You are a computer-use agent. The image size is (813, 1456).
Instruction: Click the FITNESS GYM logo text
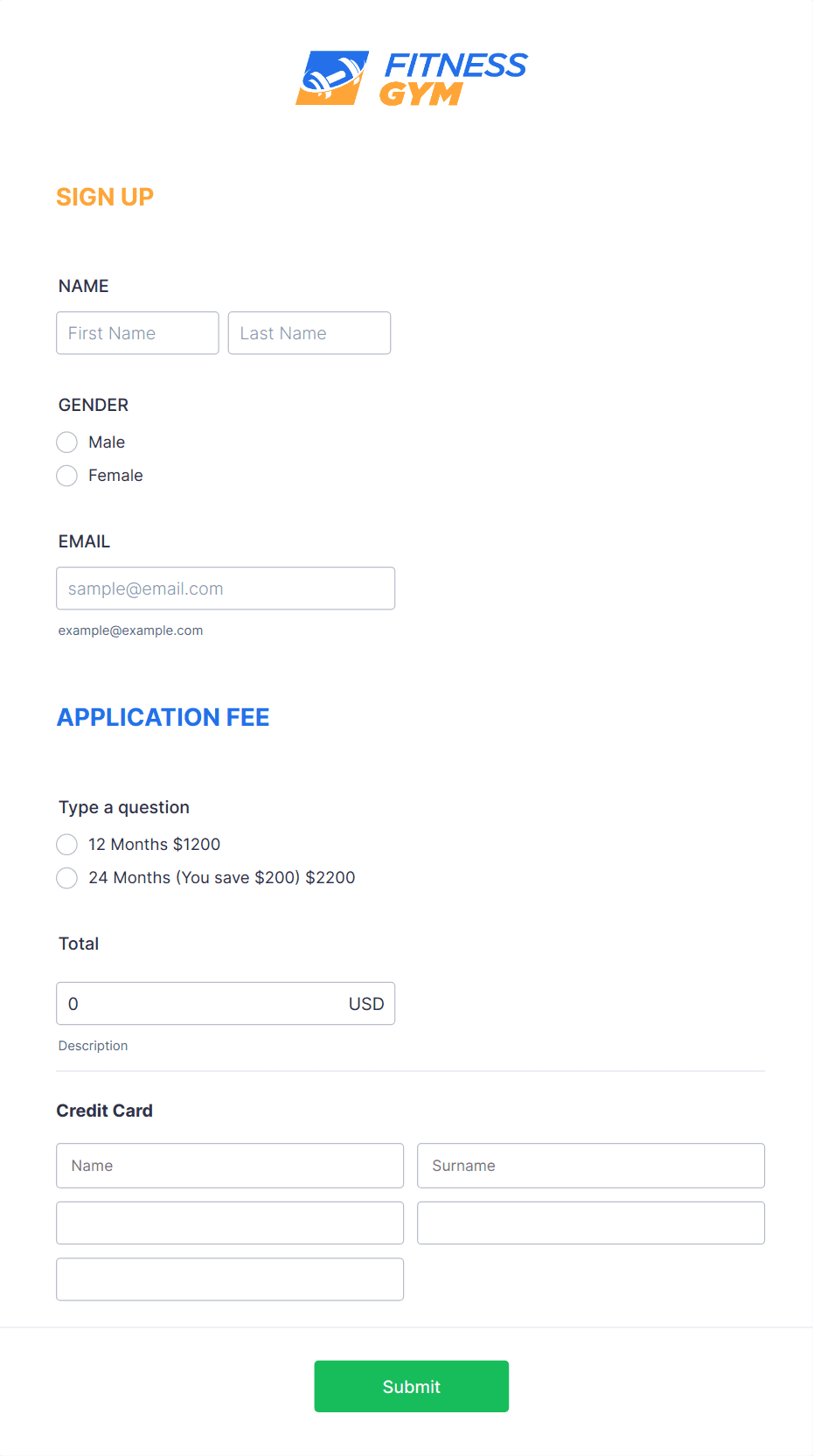coord(454,78)
